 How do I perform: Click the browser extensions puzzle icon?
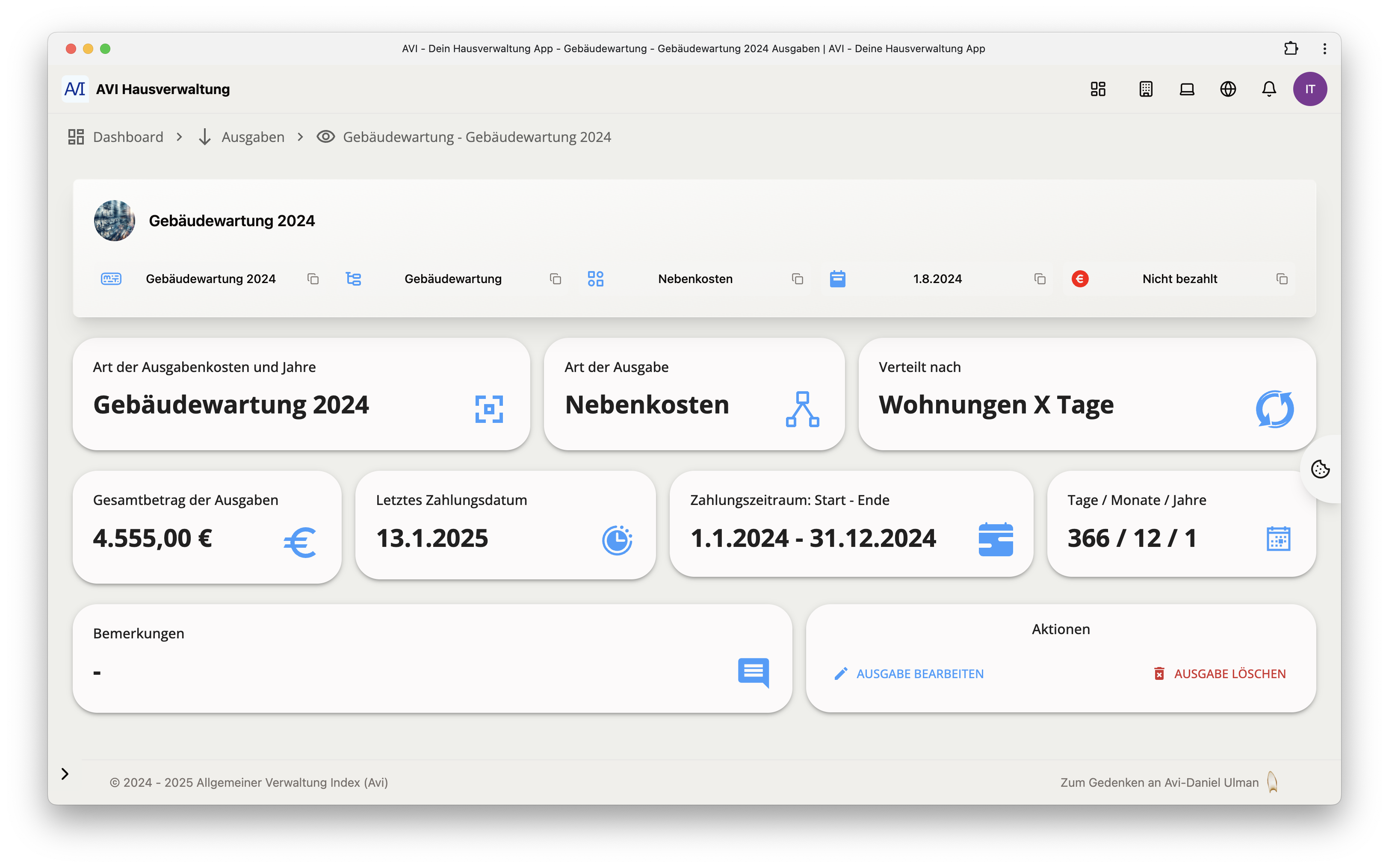point(1291,48)
